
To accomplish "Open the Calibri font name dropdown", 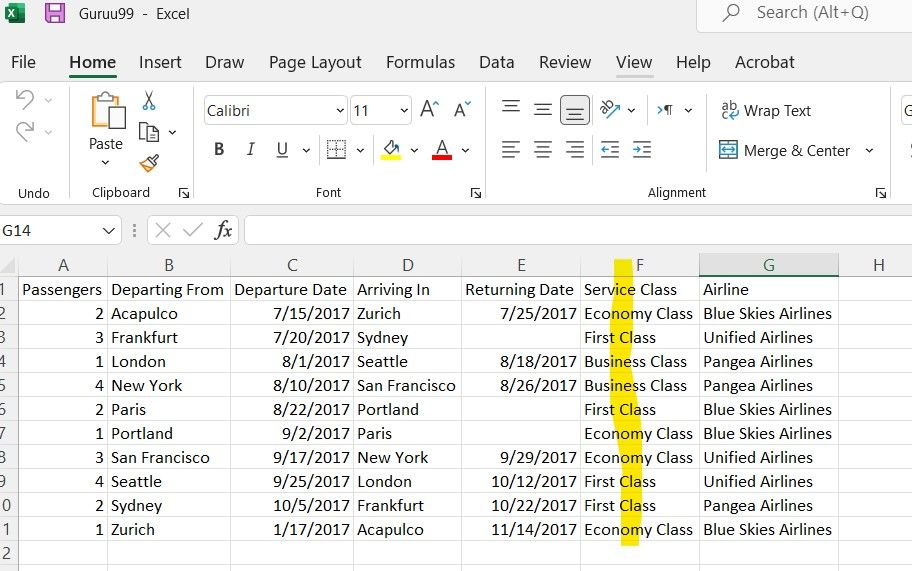I will pyautogui.click(x=340, y=110).
